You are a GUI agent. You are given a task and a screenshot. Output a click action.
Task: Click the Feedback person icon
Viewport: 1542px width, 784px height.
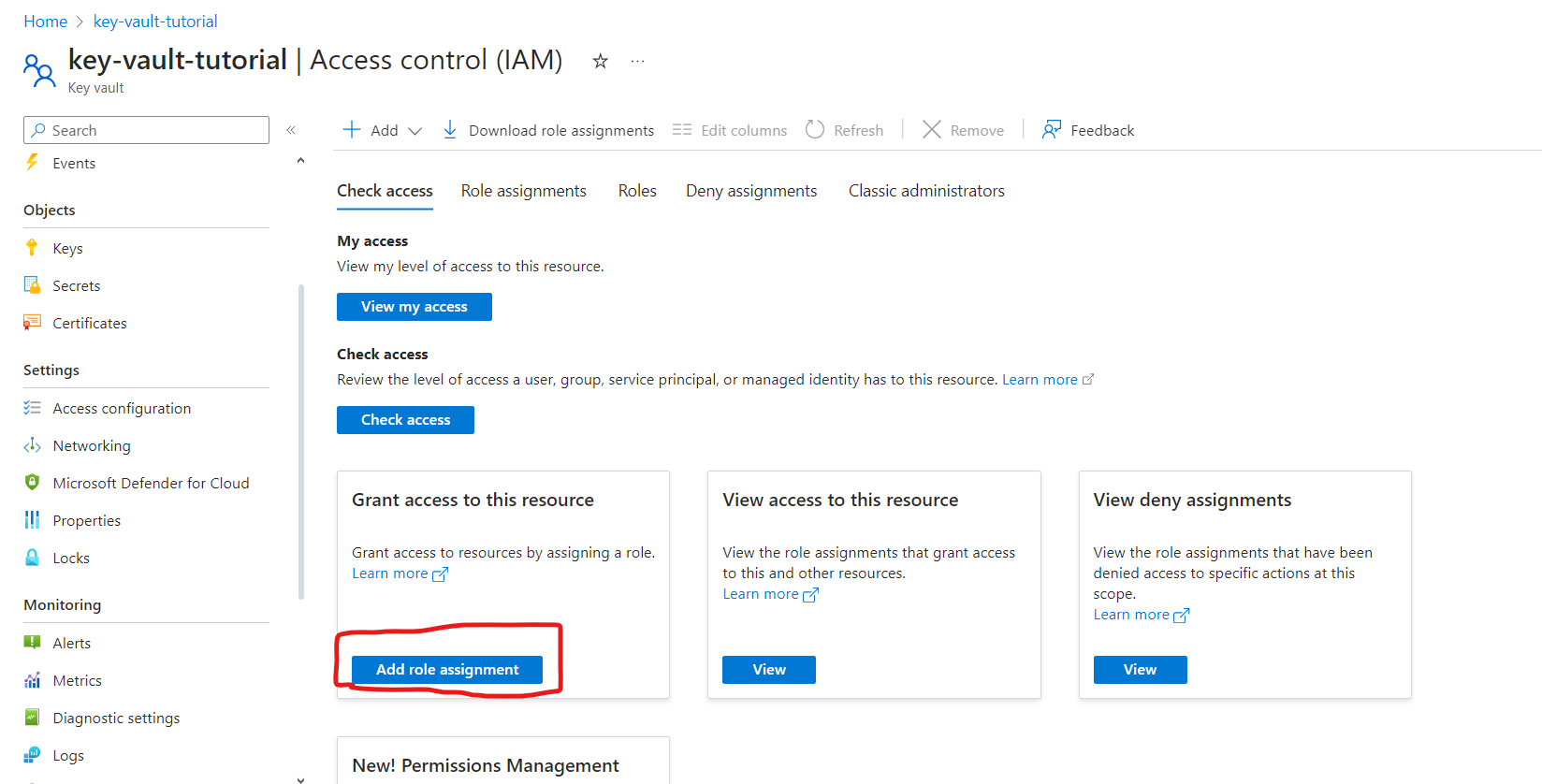coord(1052,129)
